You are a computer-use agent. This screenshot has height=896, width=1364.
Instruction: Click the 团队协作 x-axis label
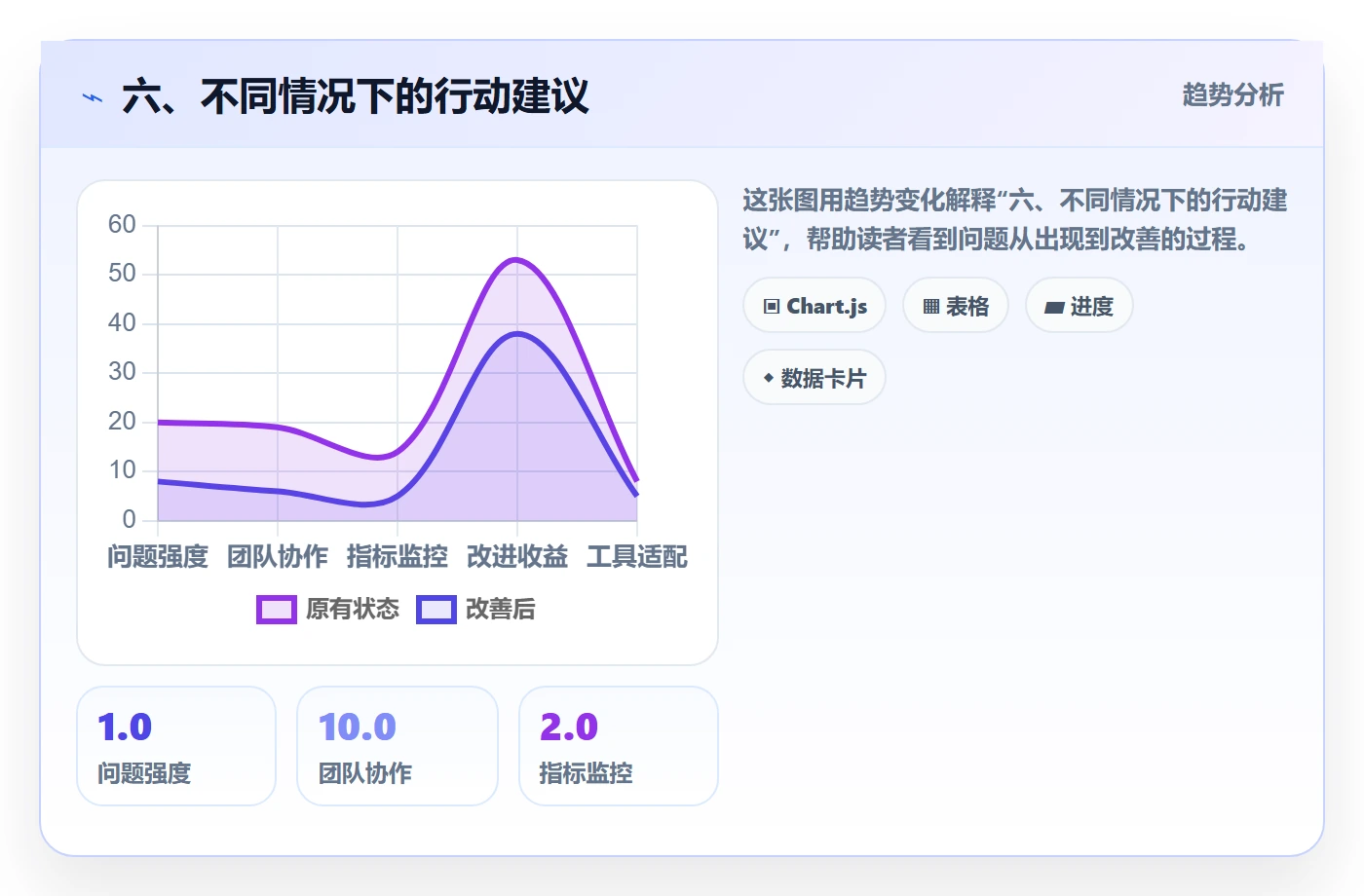[x=278, y=557]
